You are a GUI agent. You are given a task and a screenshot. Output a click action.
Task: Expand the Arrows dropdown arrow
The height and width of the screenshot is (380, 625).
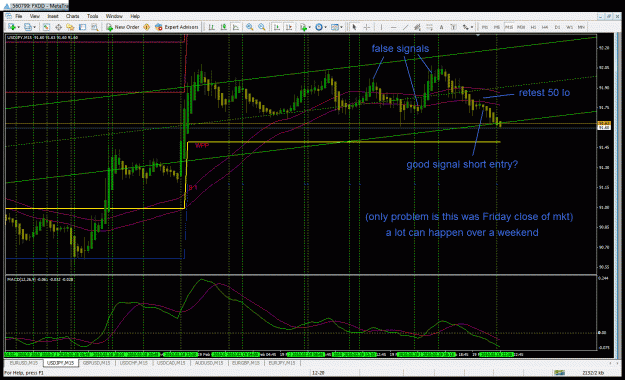pyautogui.click(x=472, y=27)
